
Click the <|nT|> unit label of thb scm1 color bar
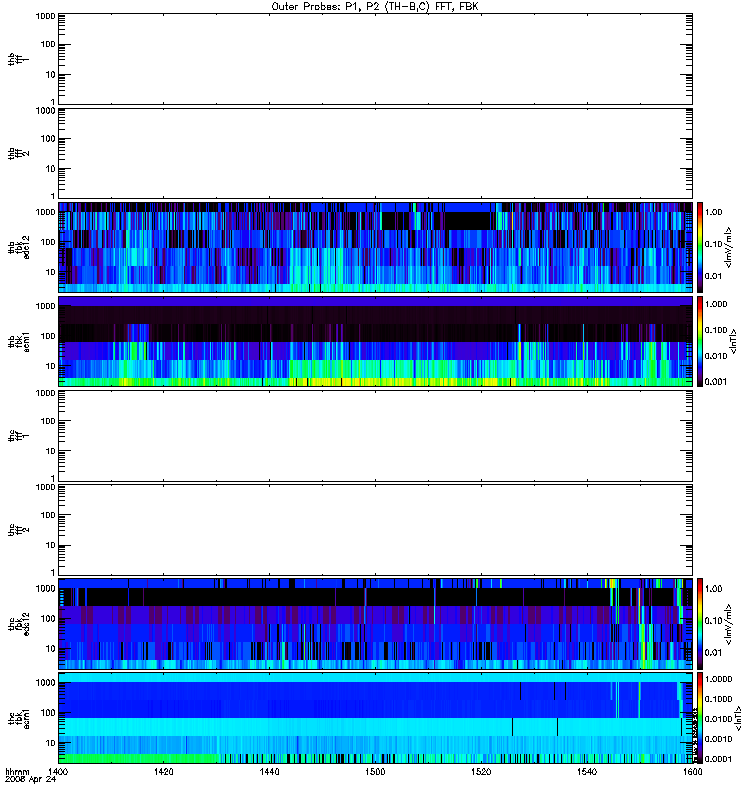coord(734,341)
